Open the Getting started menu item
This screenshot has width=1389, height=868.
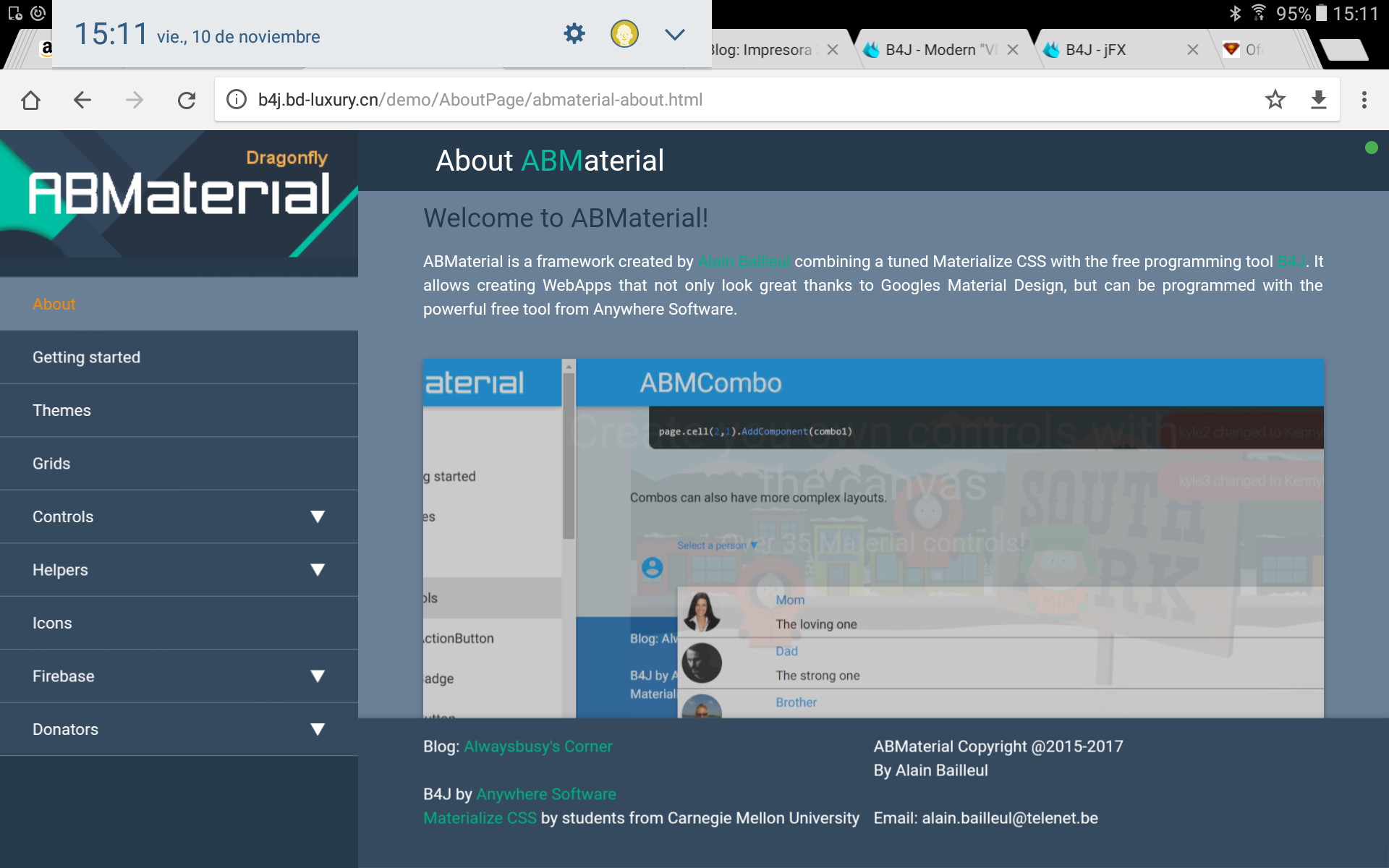click(x=87, y=357)
